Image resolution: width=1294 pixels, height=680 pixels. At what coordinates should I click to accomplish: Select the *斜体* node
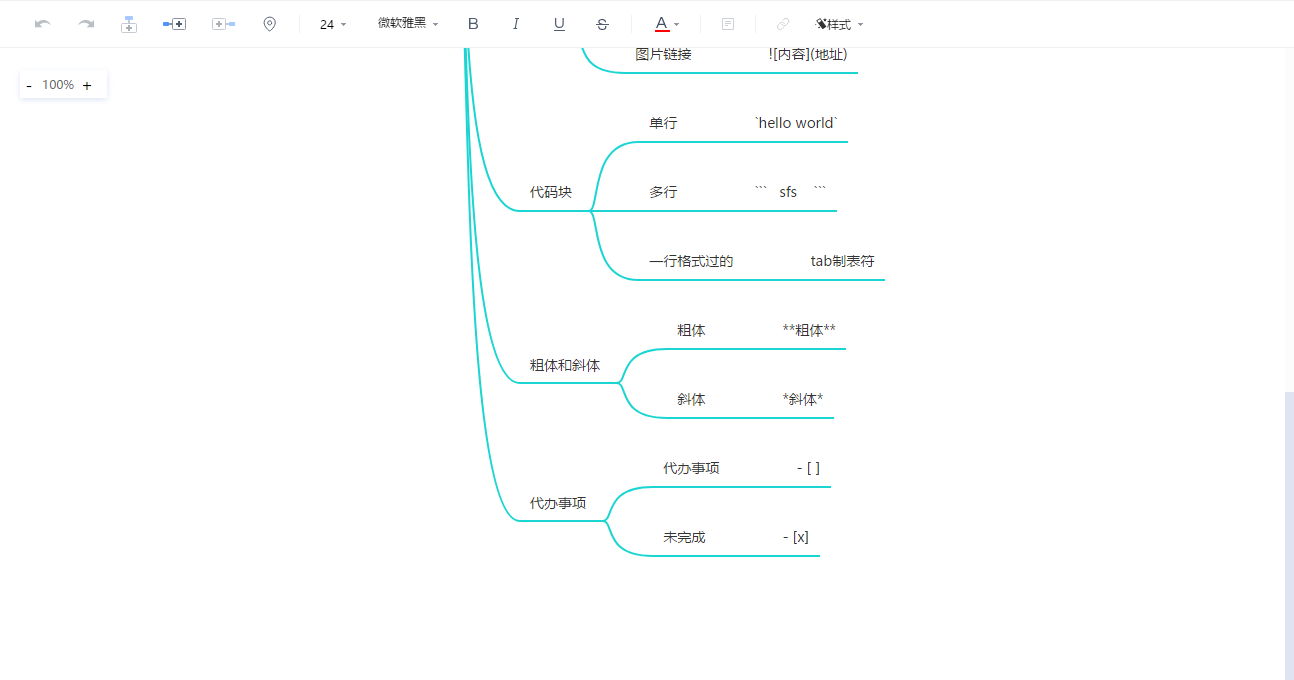click(x=803, y=399)
